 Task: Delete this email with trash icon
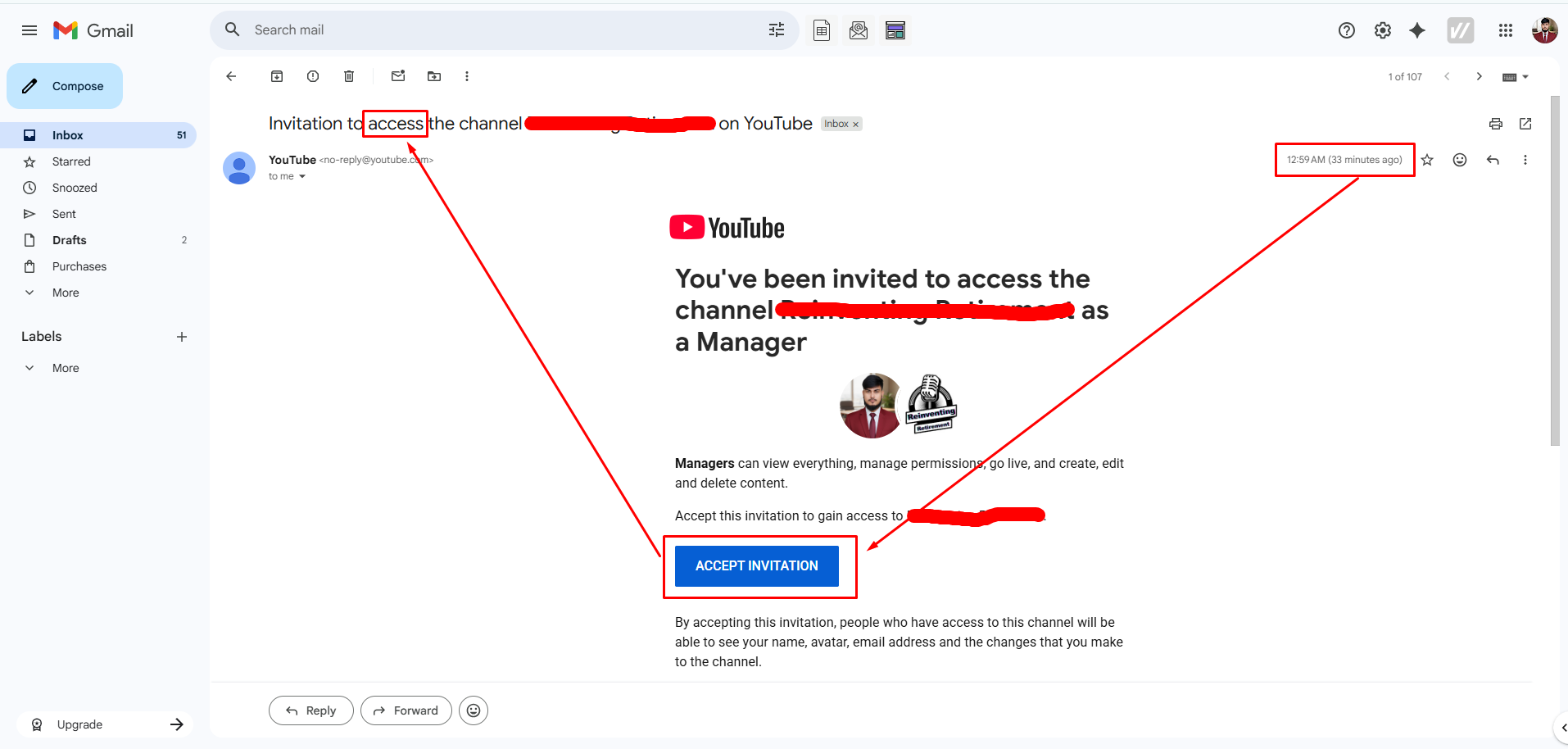349,76
